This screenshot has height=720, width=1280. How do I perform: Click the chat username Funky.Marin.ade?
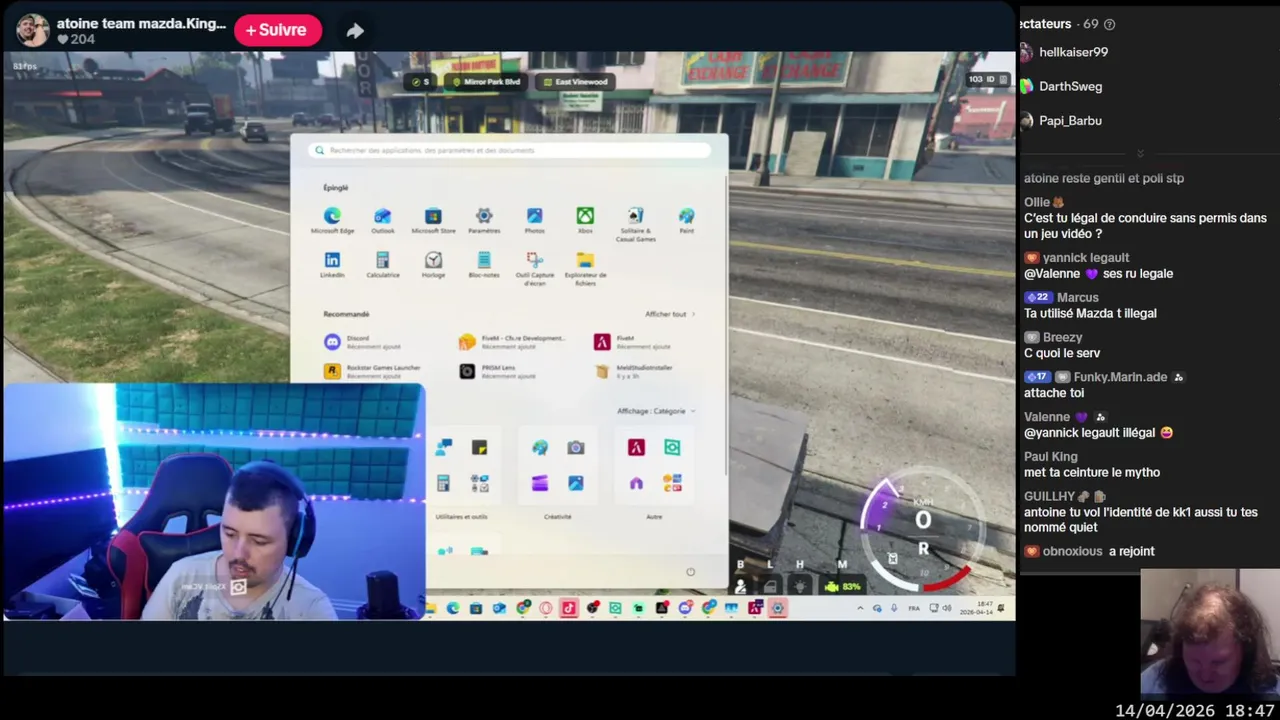click(x=1120, y=377)
